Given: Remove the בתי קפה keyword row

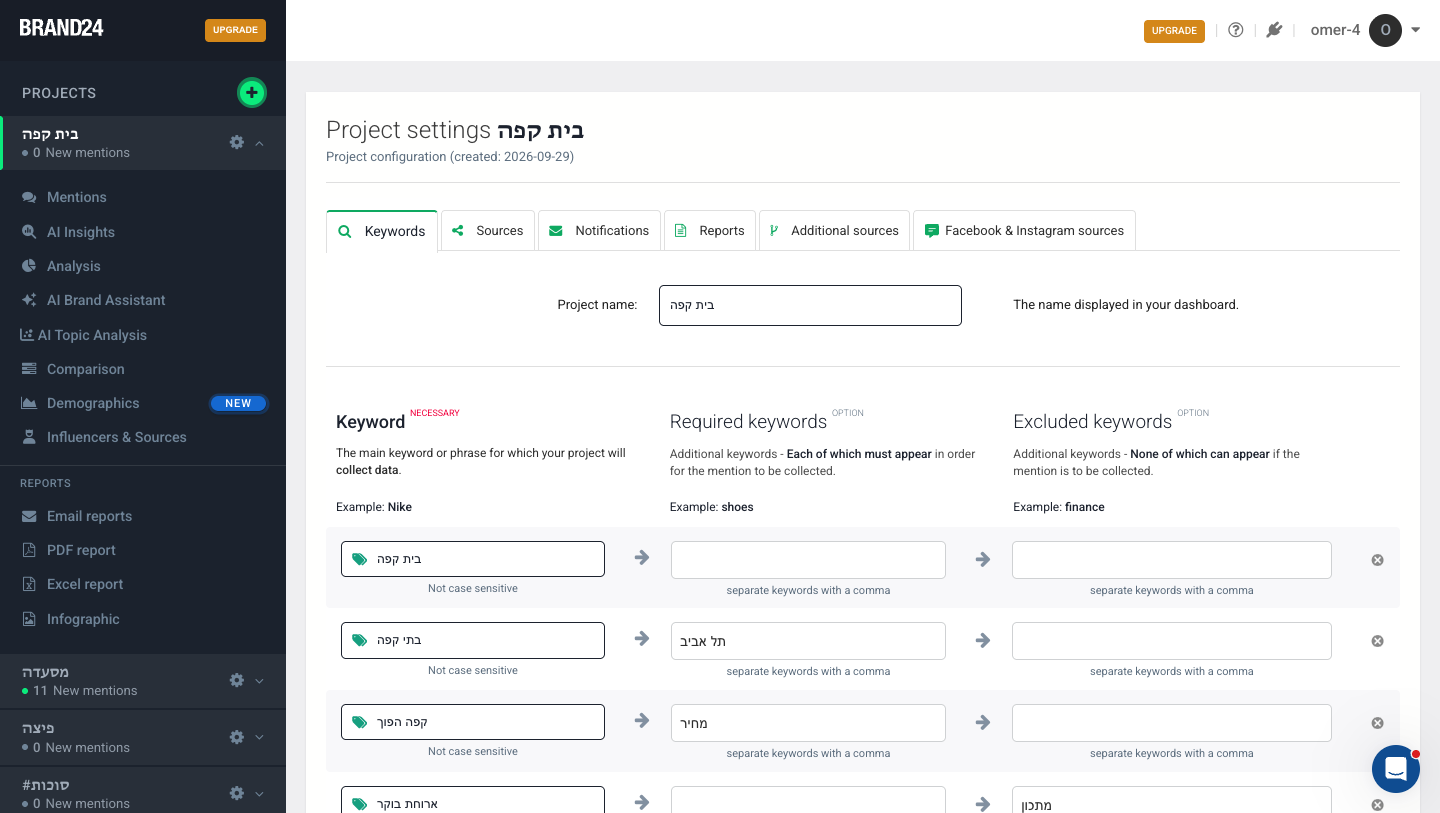Looking at the screenshot, I should (x=1377, y=641).
